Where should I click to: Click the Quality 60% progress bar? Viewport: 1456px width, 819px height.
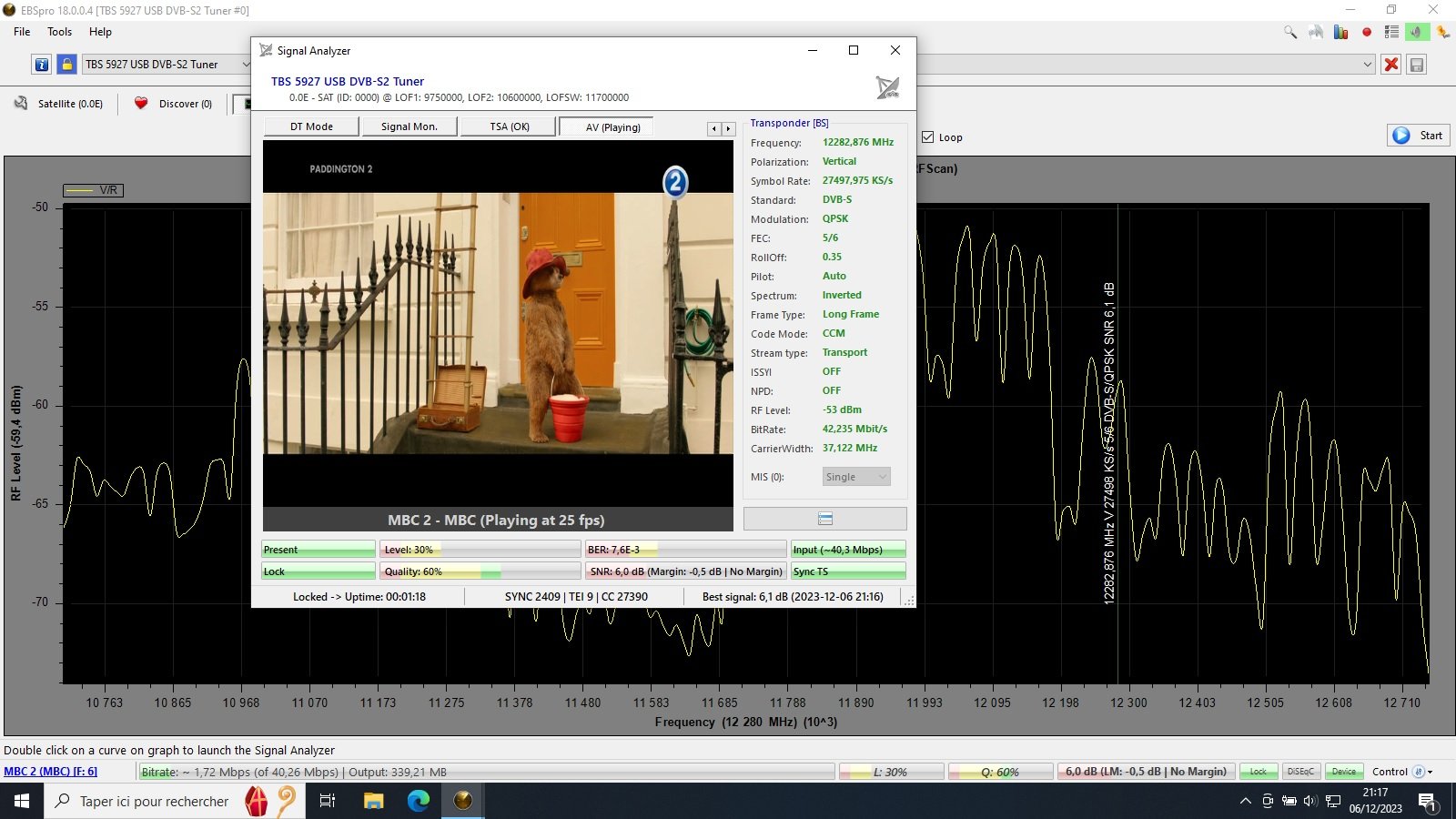pyautogui.click(x=480, y=571)
